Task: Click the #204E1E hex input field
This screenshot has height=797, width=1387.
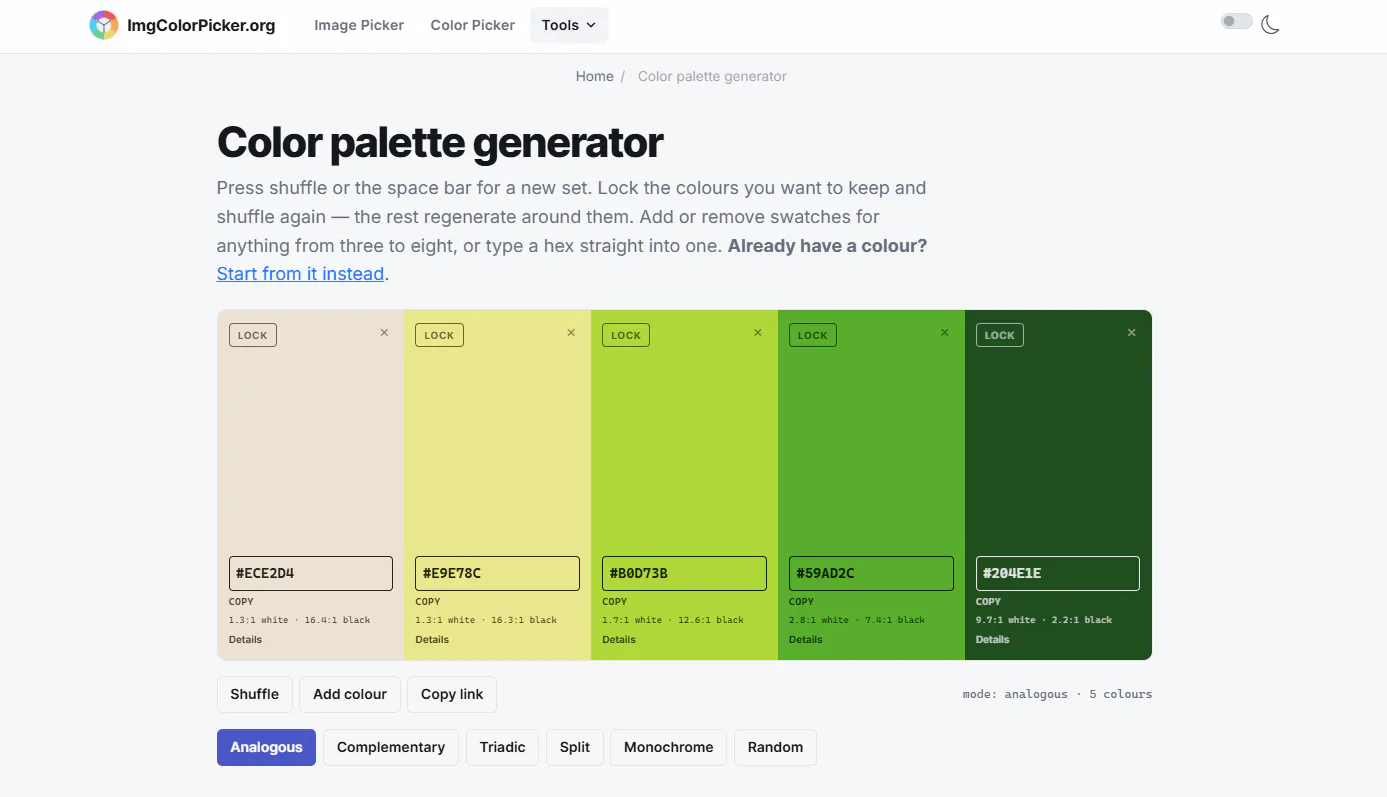Action: tap(1058, 573)
